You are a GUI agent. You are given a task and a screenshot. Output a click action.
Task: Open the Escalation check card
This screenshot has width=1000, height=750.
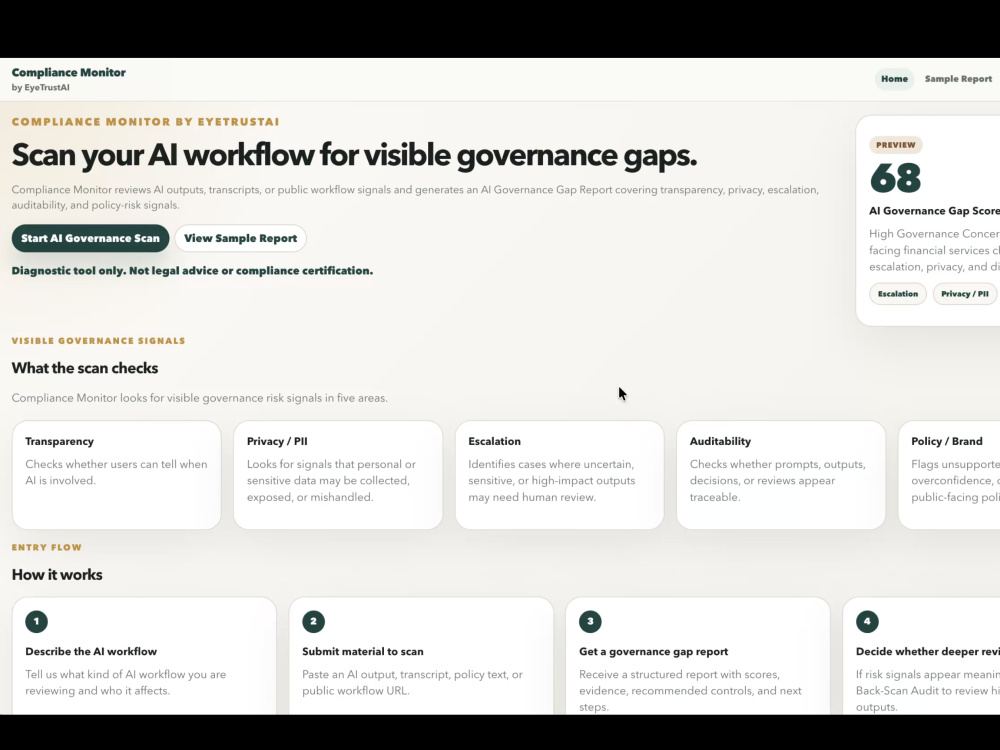pos(559,474)
